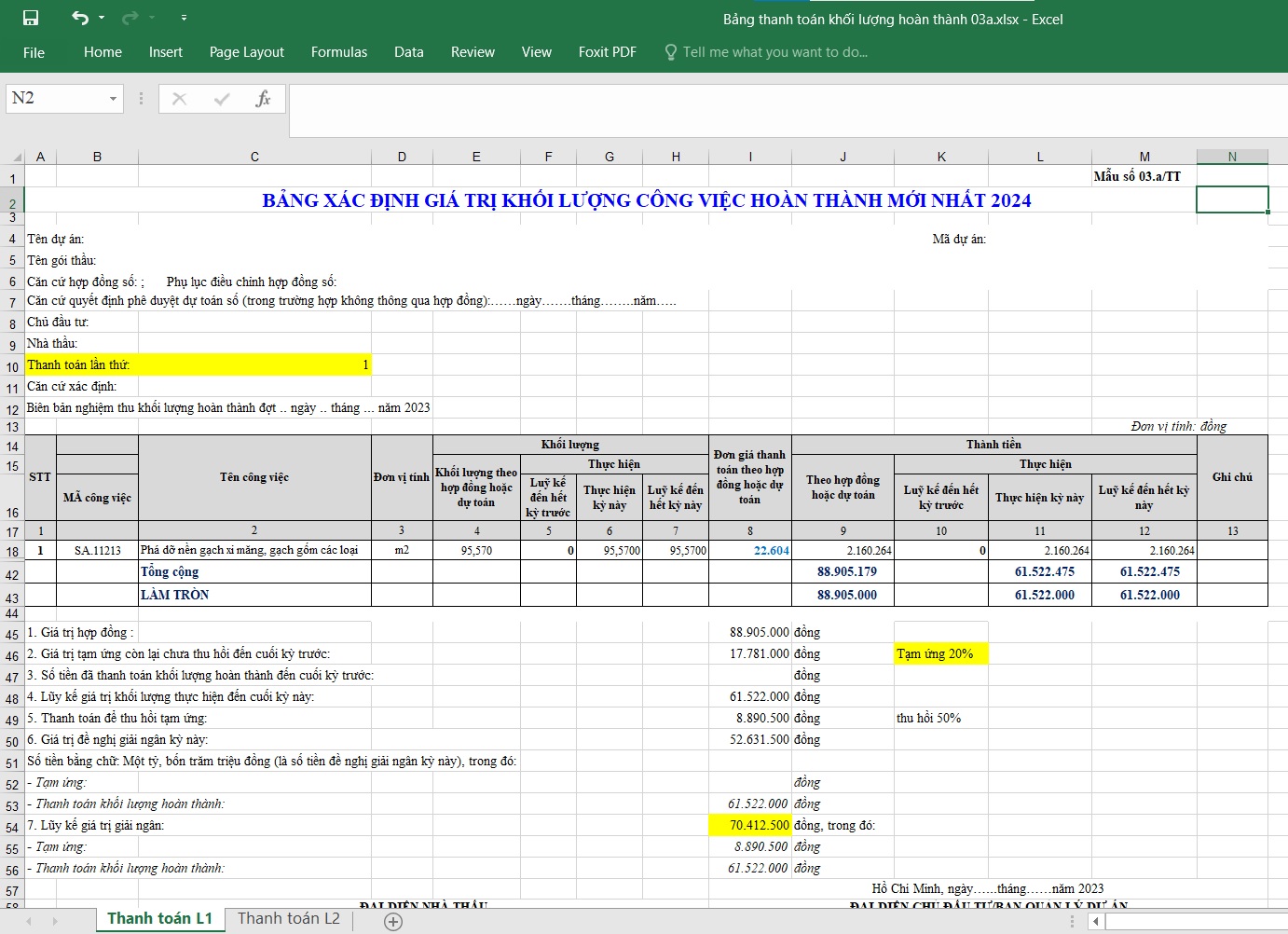Select row 18 header
The width and height of the screenshot is (1288, 934).
point(12,551)
